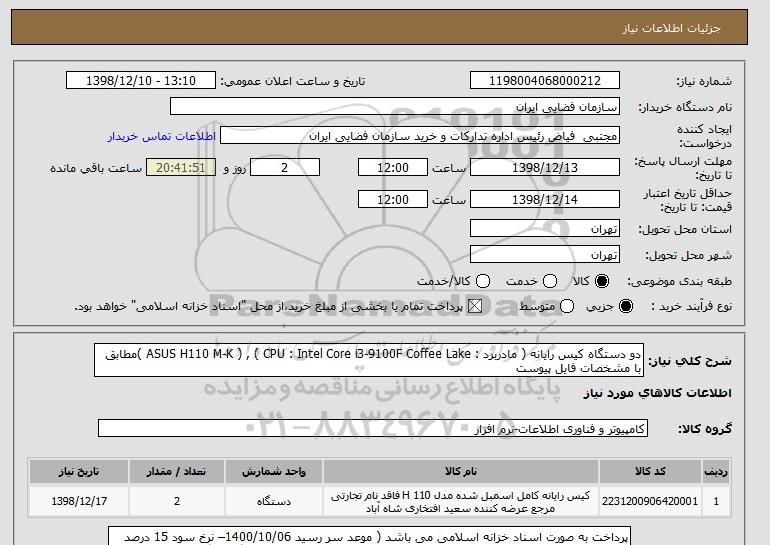This screenshot has height=545, width=770.
Task: Click the ردیف column header
Action: [x=716, y=471]
